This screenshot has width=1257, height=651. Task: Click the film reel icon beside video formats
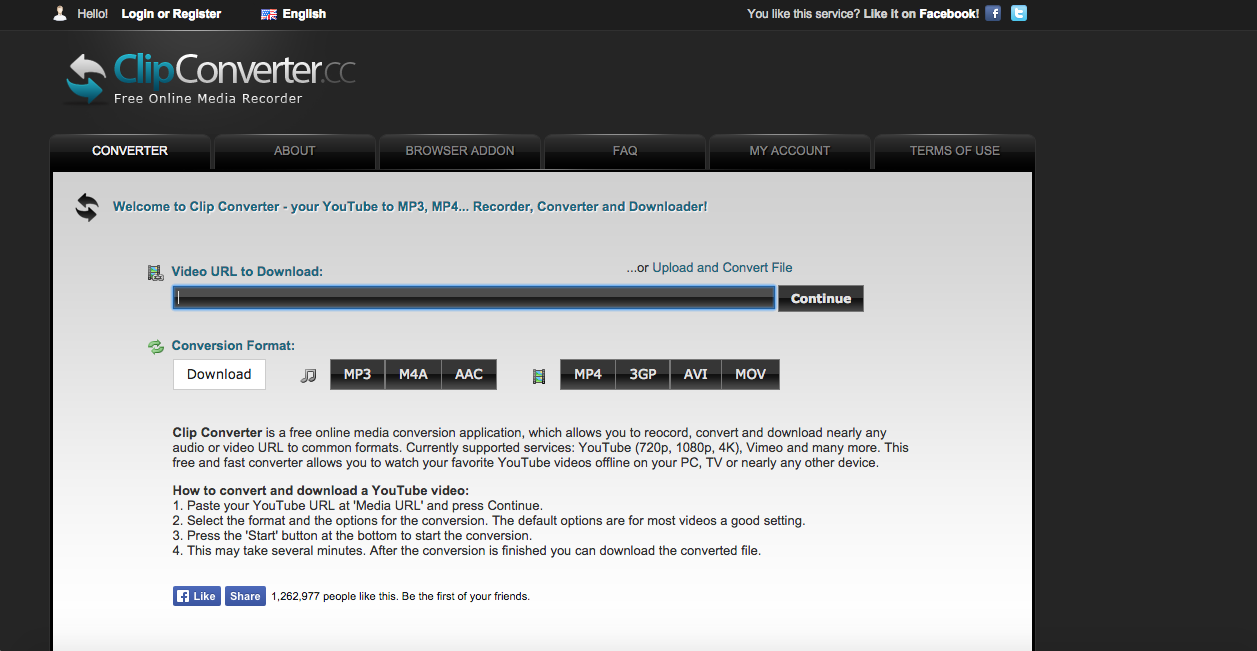coord(538,375)
